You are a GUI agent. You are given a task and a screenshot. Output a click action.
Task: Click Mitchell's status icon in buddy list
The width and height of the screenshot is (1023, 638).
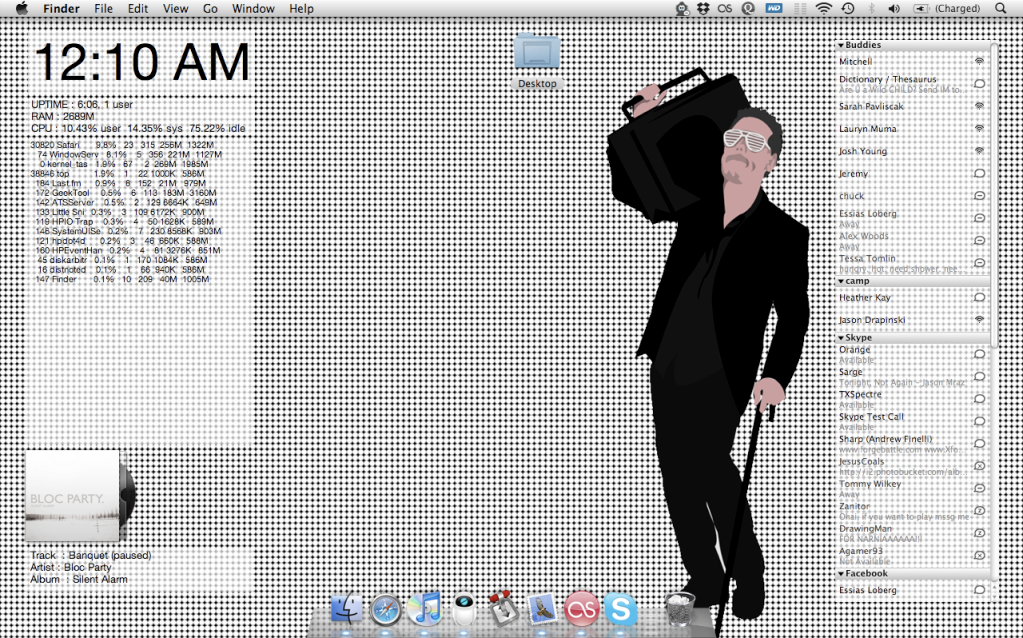(x=979, y=61)
